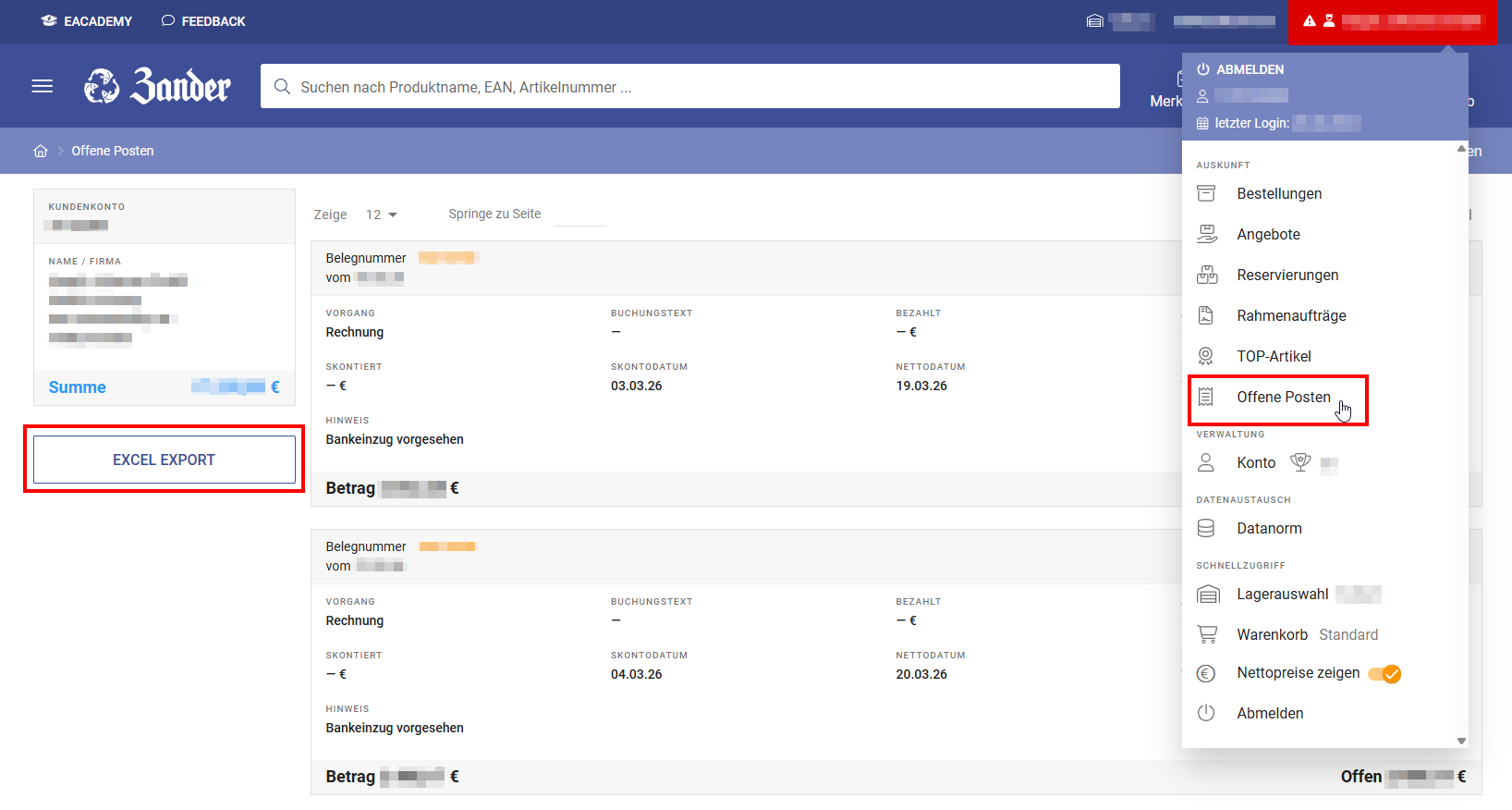Expand the Zeige 12 entries dropdown
The height and width of the screenshot is (810, 1512).
coord(381,215)
